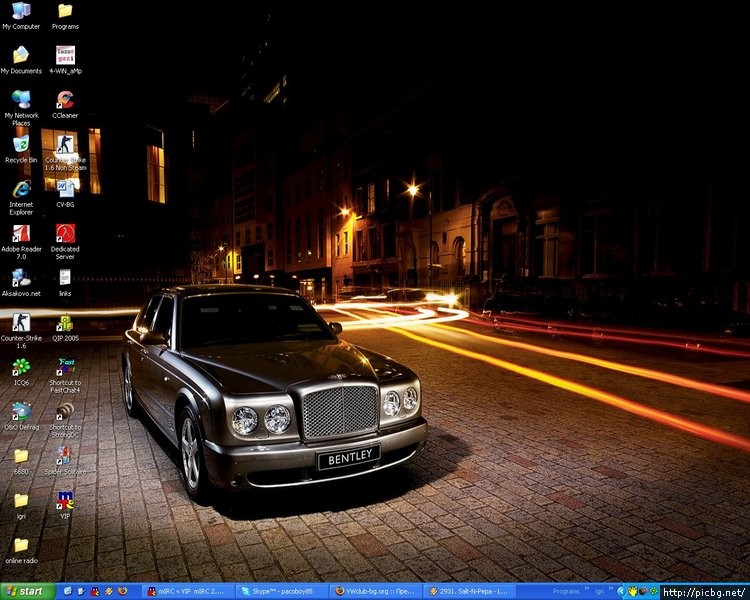Expand the igri toolbar chevron
The image size is (750, 600).
tap(611, 588)
